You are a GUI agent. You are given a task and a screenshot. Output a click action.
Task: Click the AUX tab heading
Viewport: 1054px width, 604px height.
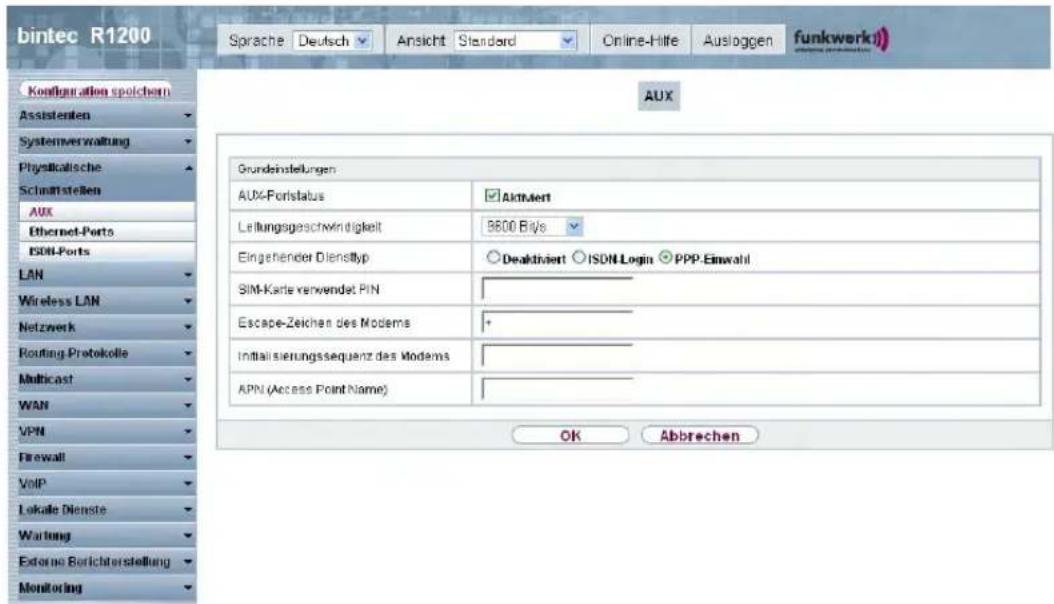659,96
